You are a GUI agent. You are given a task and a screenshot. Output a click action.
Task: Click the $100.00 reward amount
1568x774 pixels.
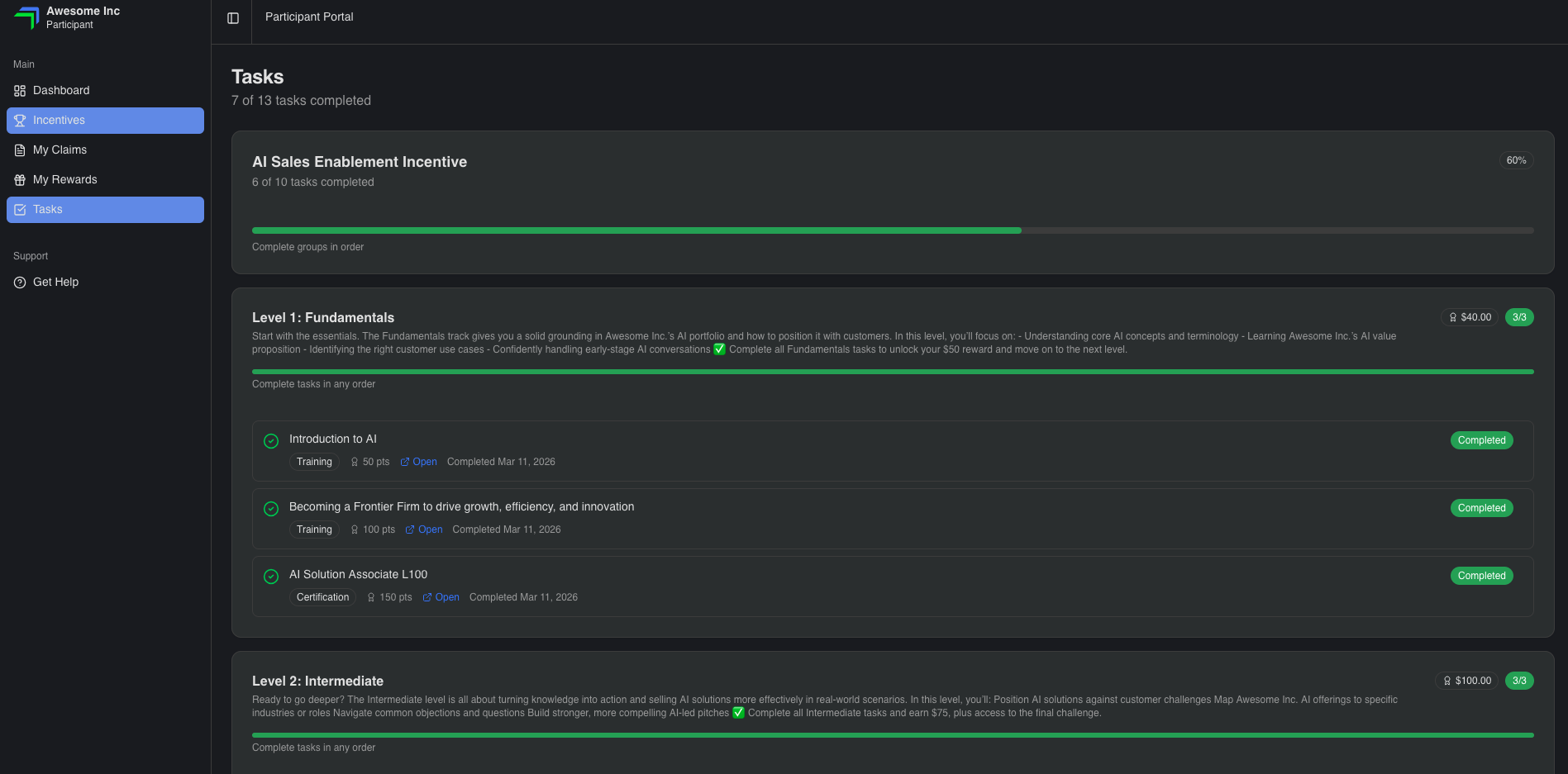(1473, 681)
